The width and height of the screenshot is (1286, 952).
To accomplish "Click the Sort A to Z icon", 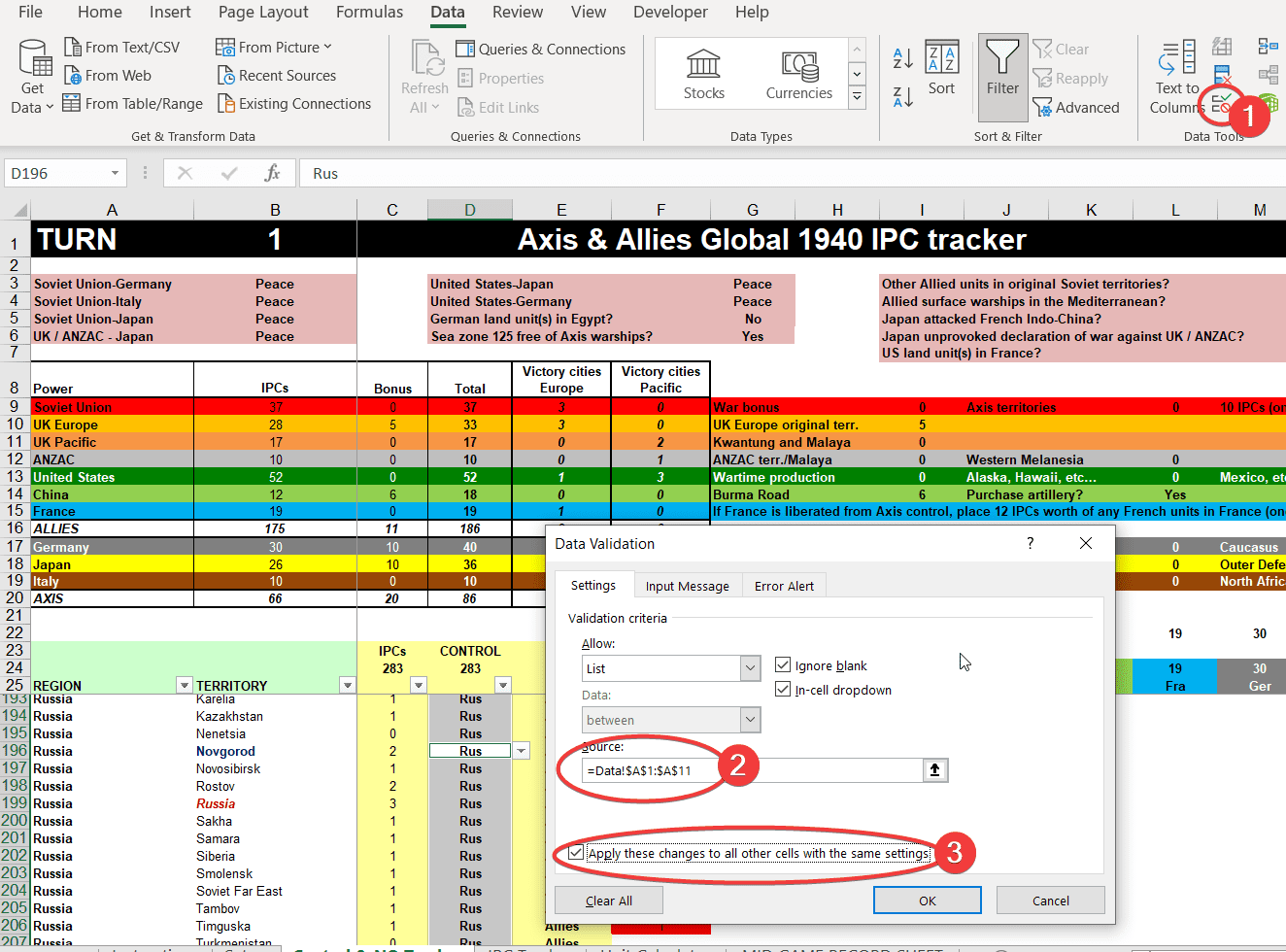I will [x=901, y=57].
